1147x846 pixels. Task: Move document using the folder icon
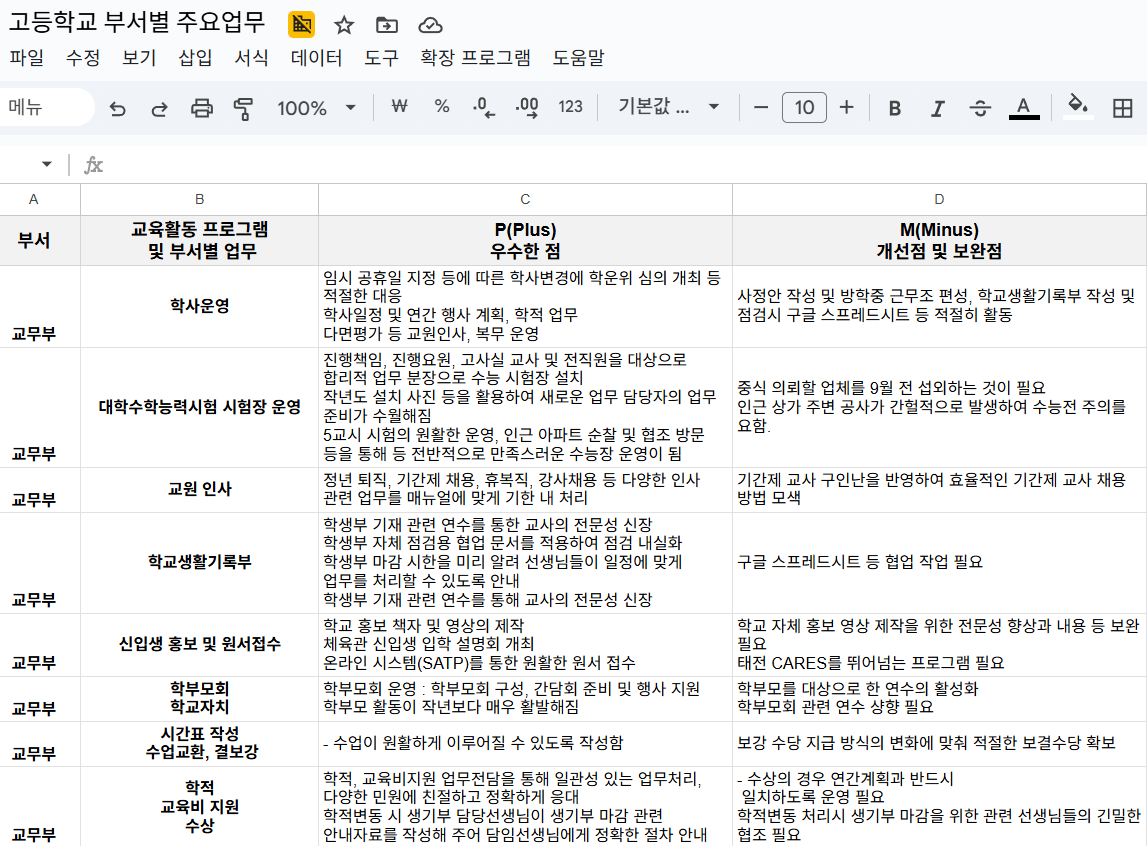[387, 25]
